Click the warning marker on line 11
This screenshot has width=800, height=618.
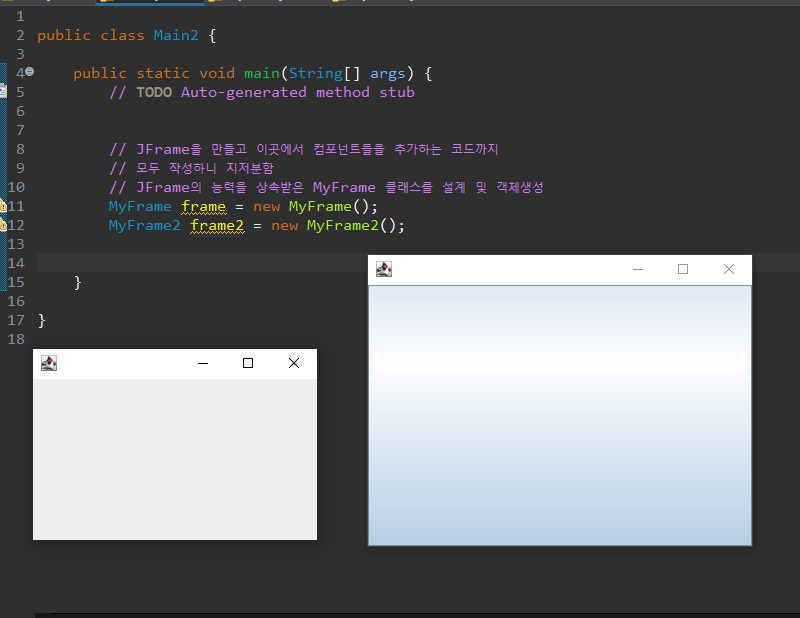tap(3, 206)
